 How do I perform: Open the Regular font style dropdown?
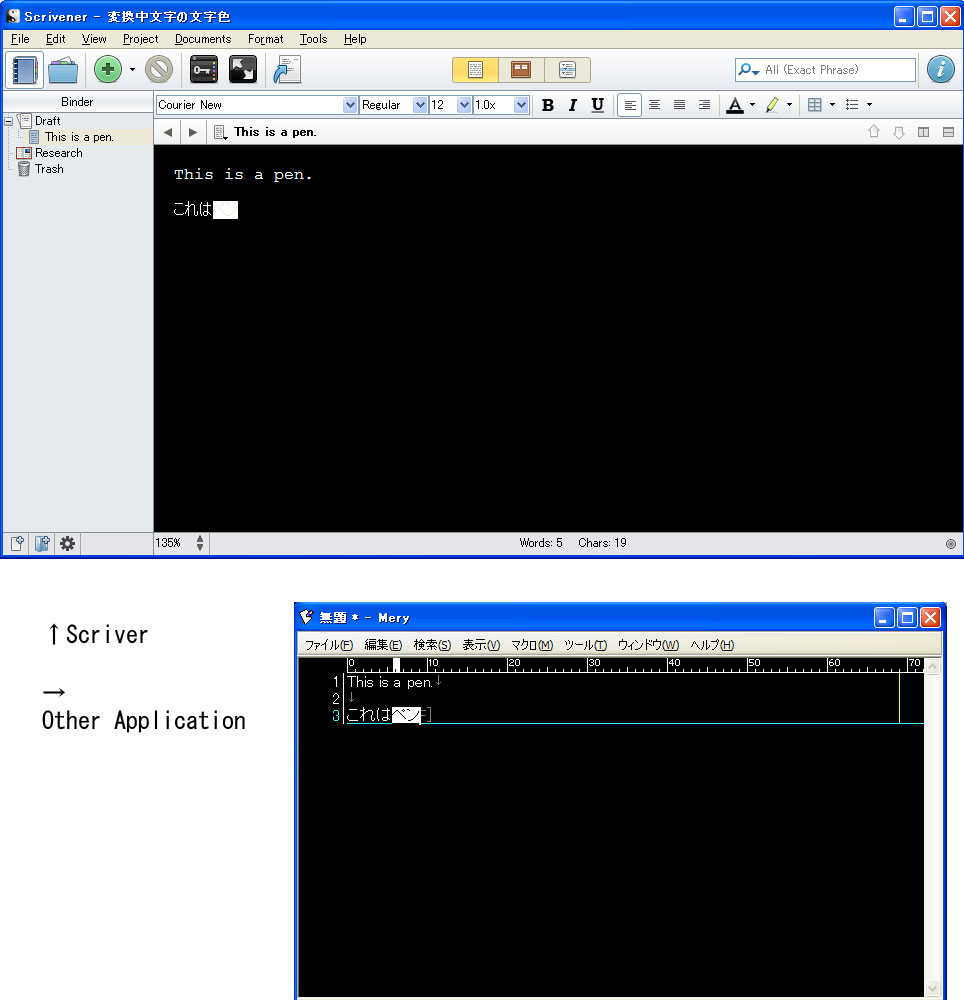(x=420, y=105)
